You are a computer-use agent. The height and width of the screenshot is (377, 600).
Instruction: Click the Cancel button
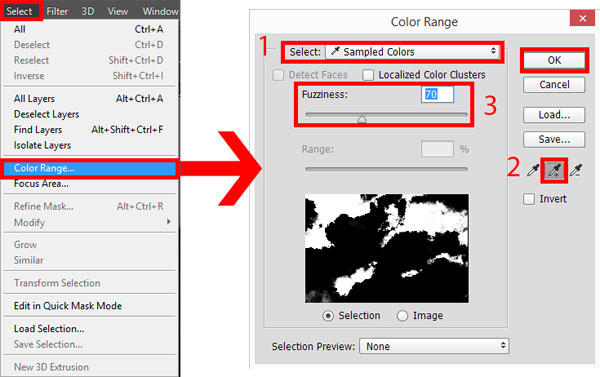coord(554,85)
